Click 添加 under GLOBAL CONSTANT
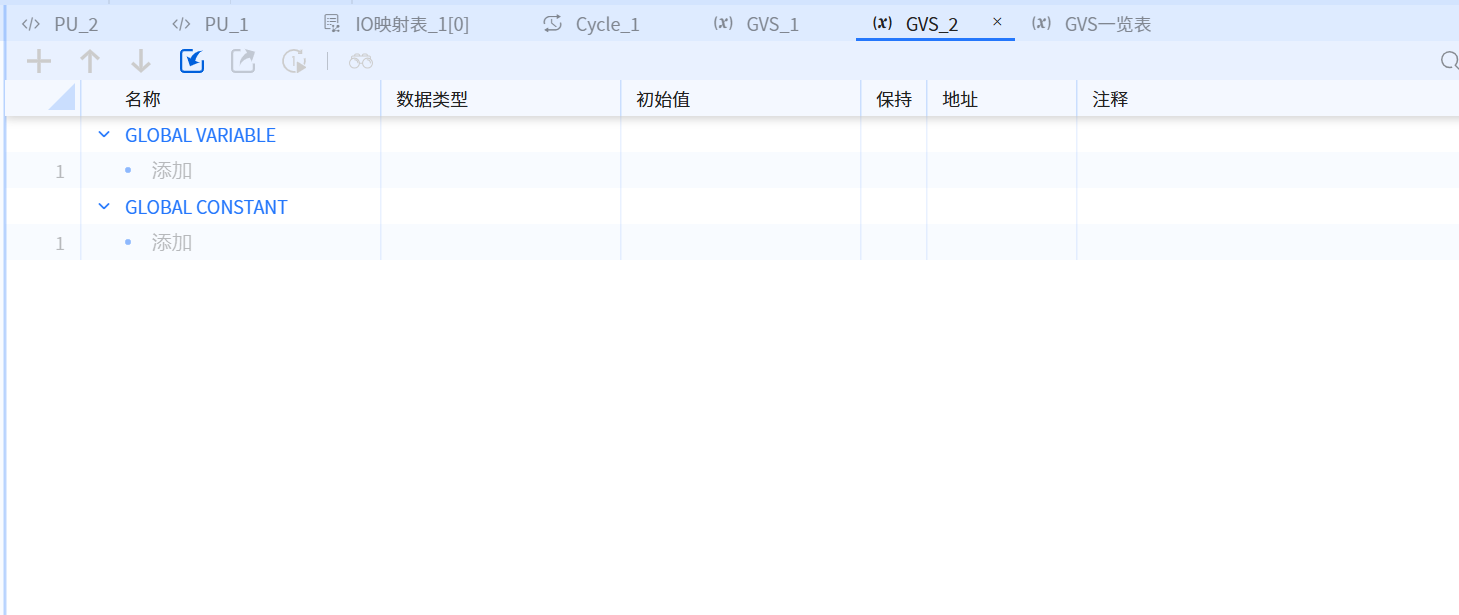 coord(171,243)
